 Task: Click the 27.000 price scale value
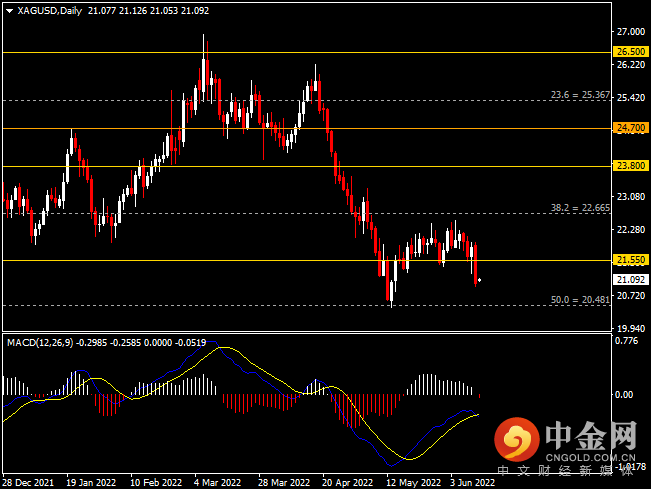[631, 32]
